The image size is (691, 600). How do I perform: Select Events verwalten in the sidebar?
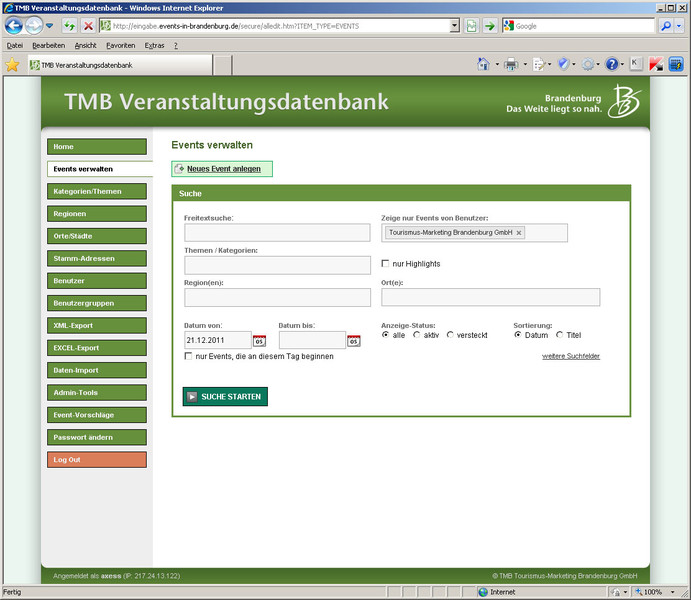tap(100, 169)
